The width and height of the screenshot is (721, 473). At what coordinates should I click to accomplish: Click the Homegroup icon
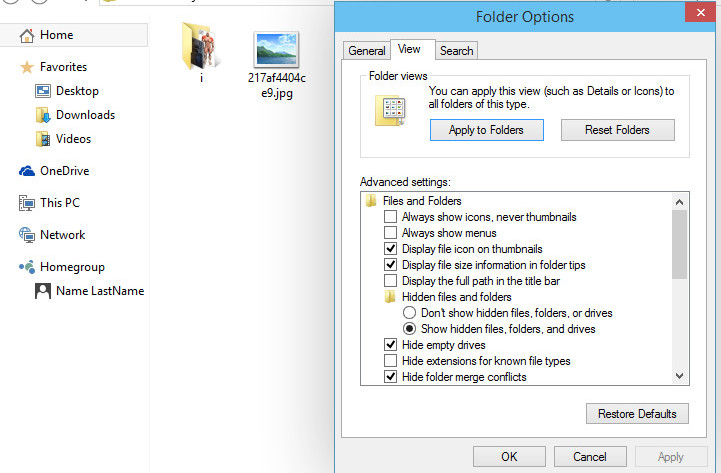pyautogui.click(x=27, y=267)
